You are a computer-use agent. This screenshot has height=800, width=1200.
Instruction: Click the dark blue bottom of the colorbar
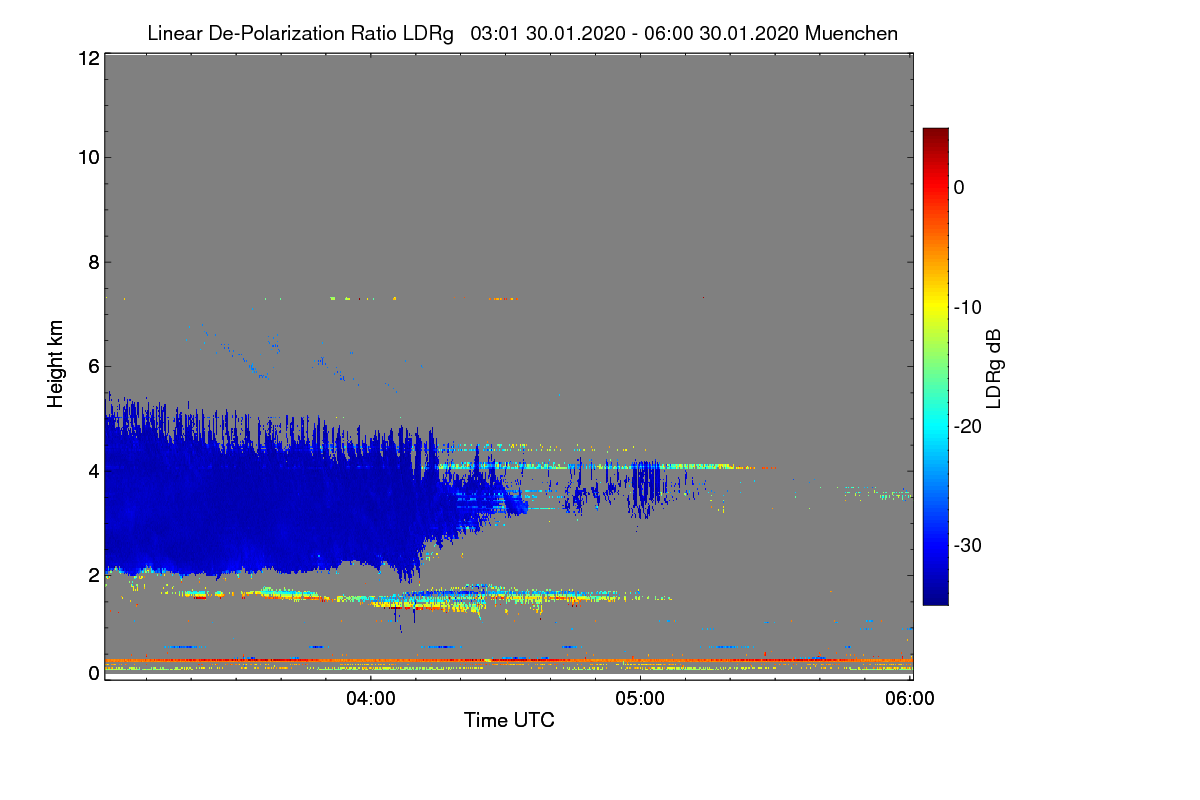tap(935, 593)
